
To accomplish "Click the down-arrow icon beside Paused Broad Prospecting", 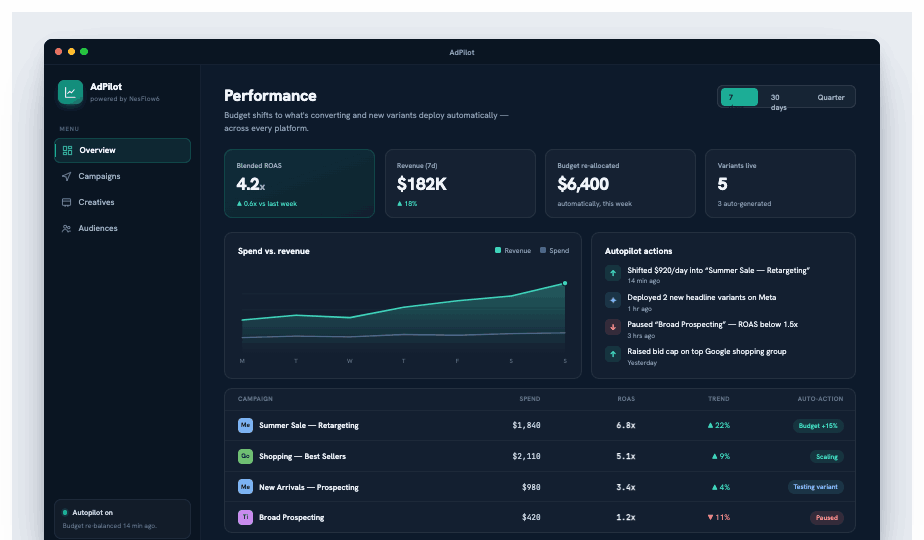I will click(x=613, y=327).
